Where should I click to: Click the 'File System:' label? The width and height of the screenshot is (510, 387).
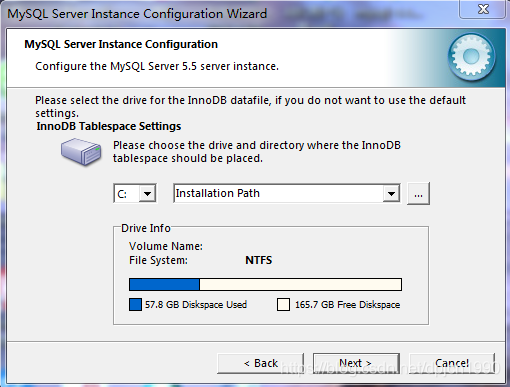[x=158, y=260]
